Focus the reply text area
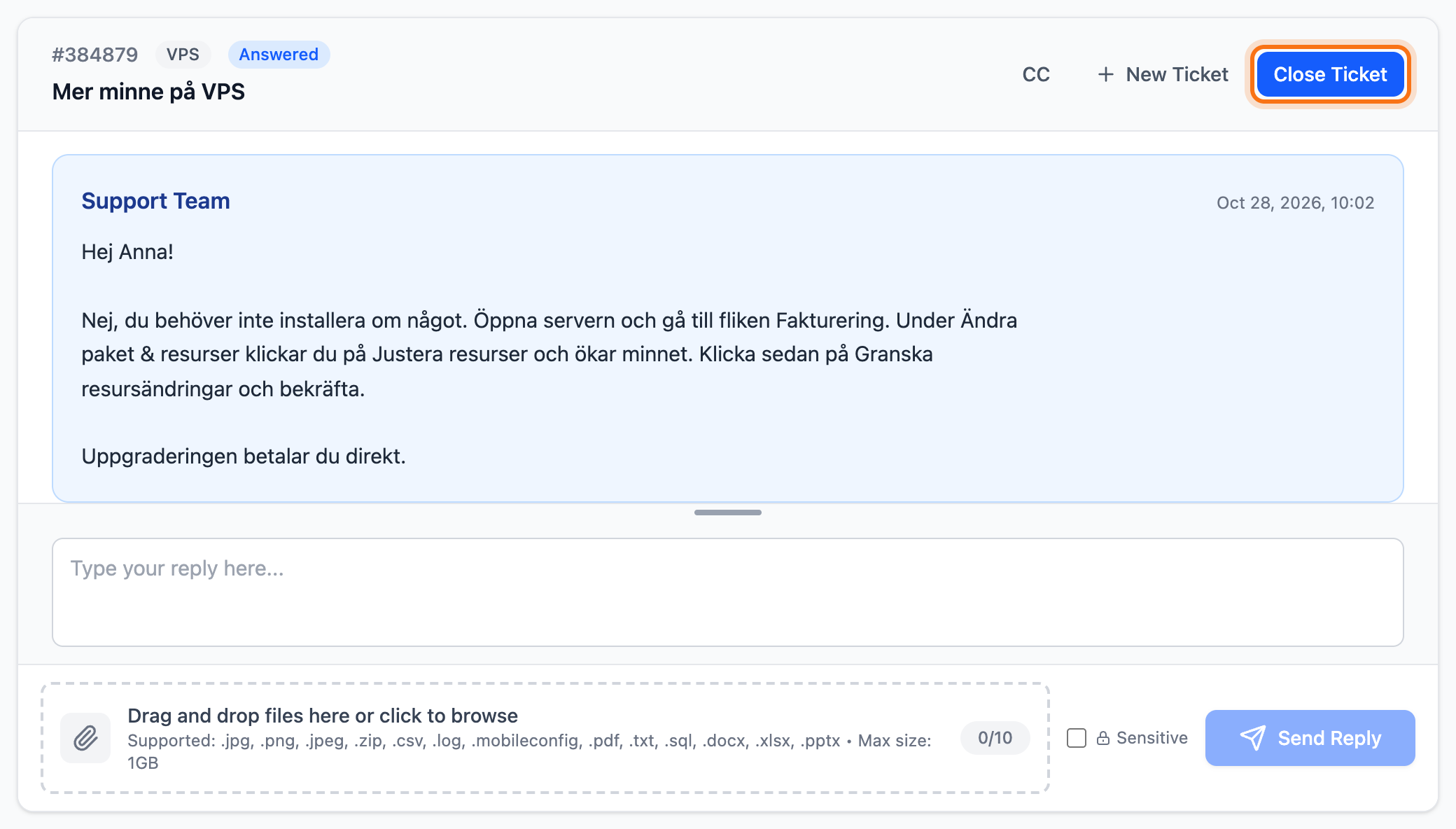 click(x=728, y=592)
